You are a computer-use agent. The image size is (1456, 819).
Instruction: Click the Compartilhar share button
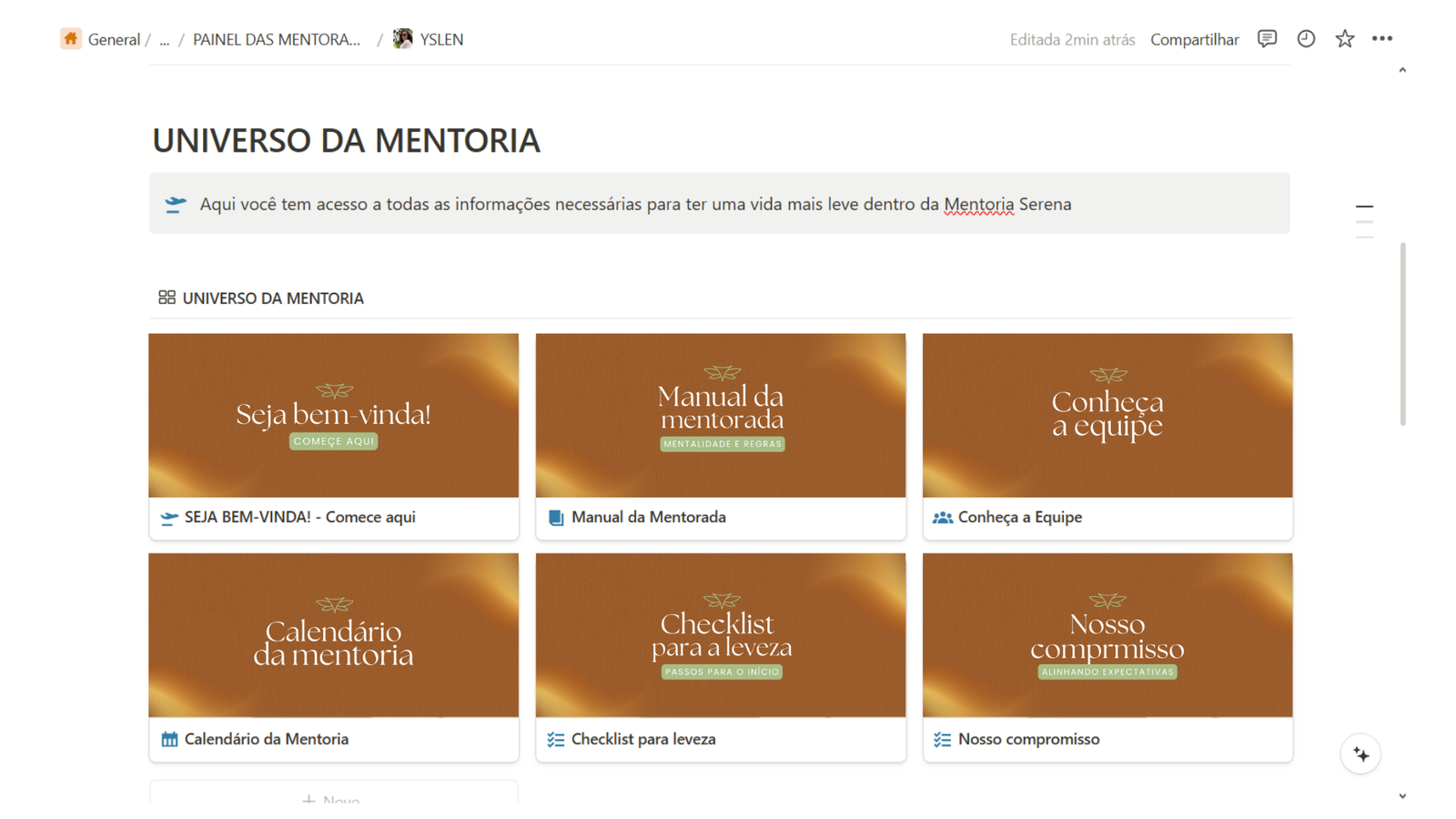coord(1194,40)
